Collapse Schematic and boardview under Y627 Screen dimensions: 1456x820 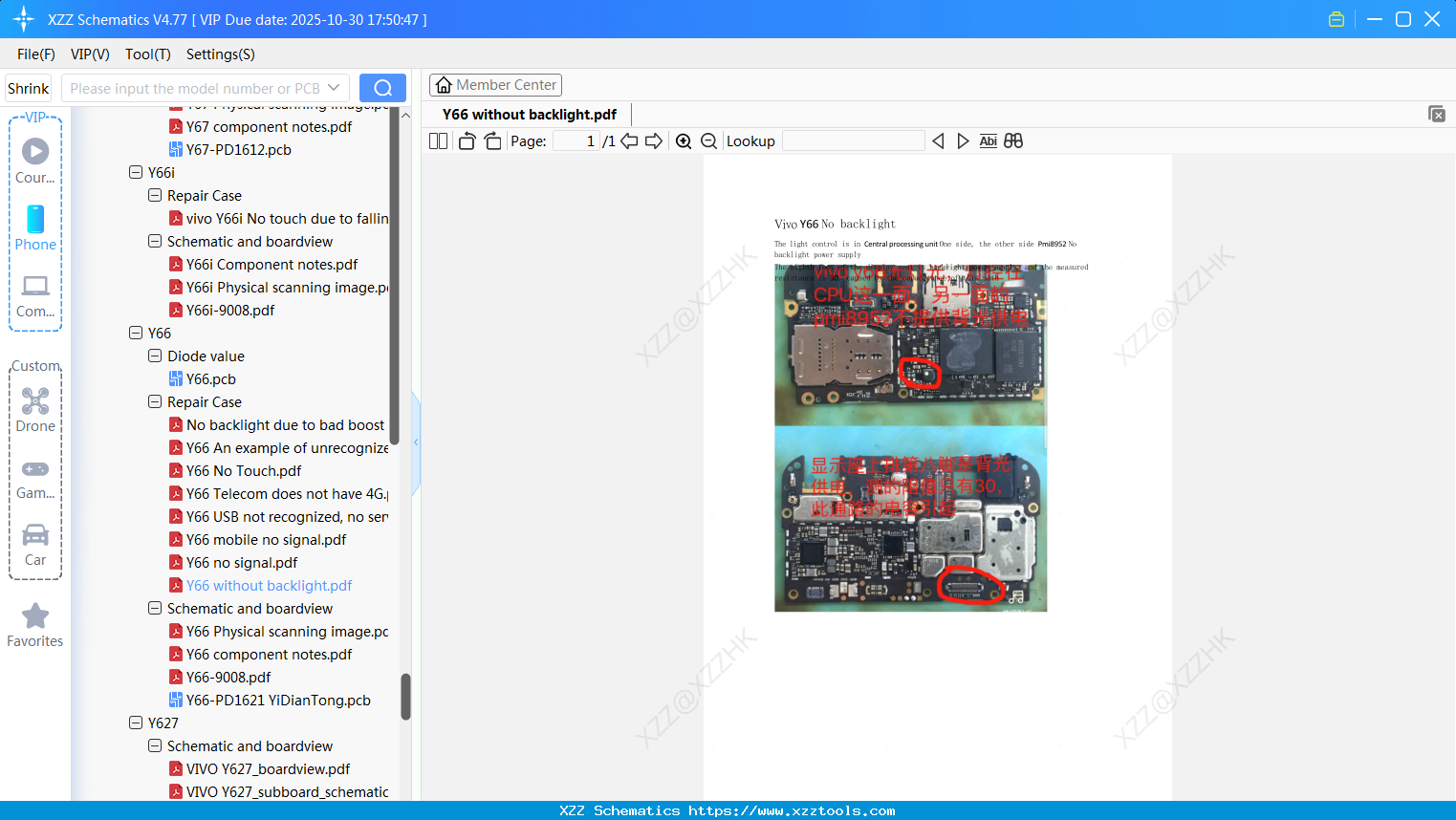155,746
